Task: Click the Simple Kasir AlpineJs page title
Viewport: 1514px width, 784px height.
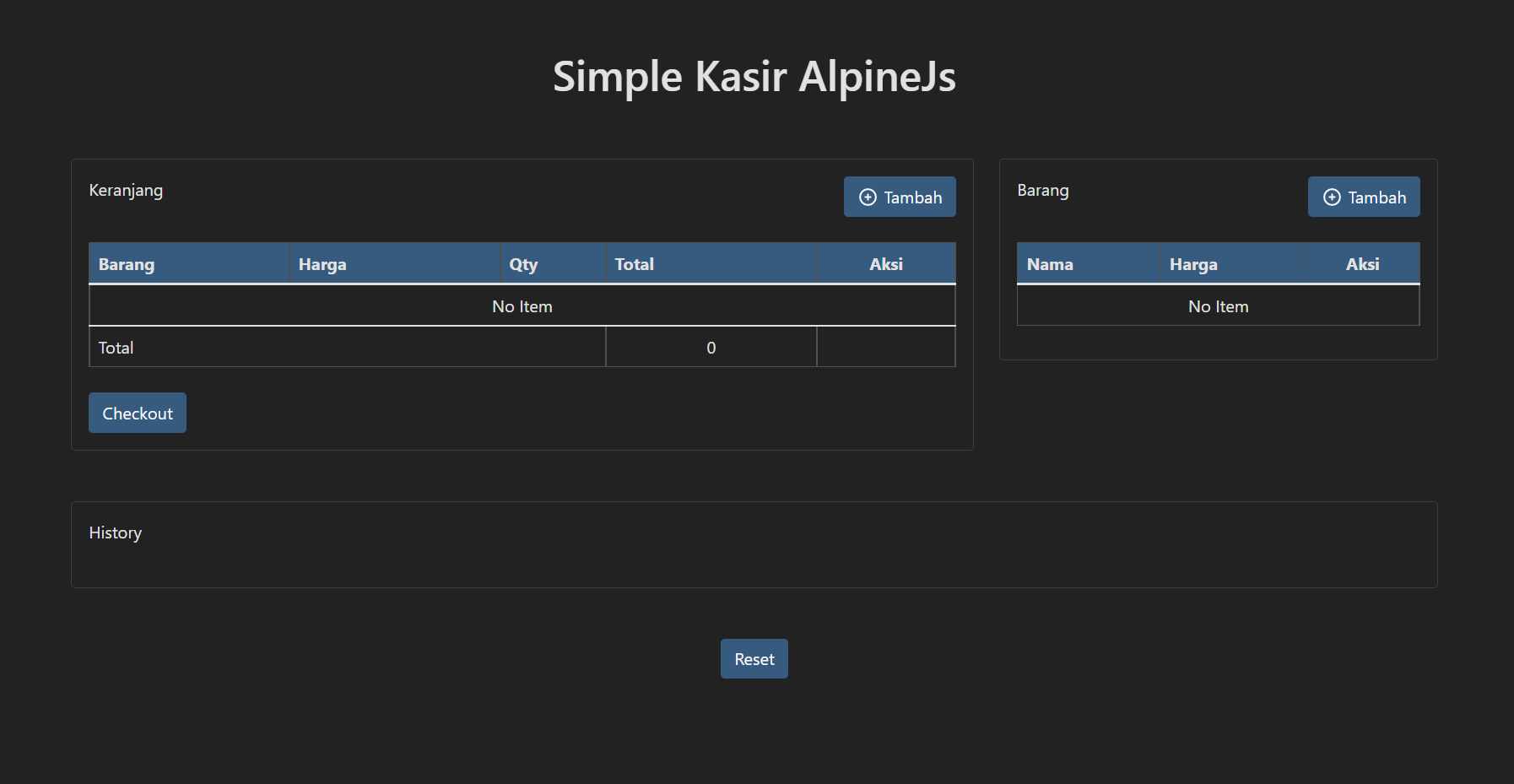Action: click(755, 77)
